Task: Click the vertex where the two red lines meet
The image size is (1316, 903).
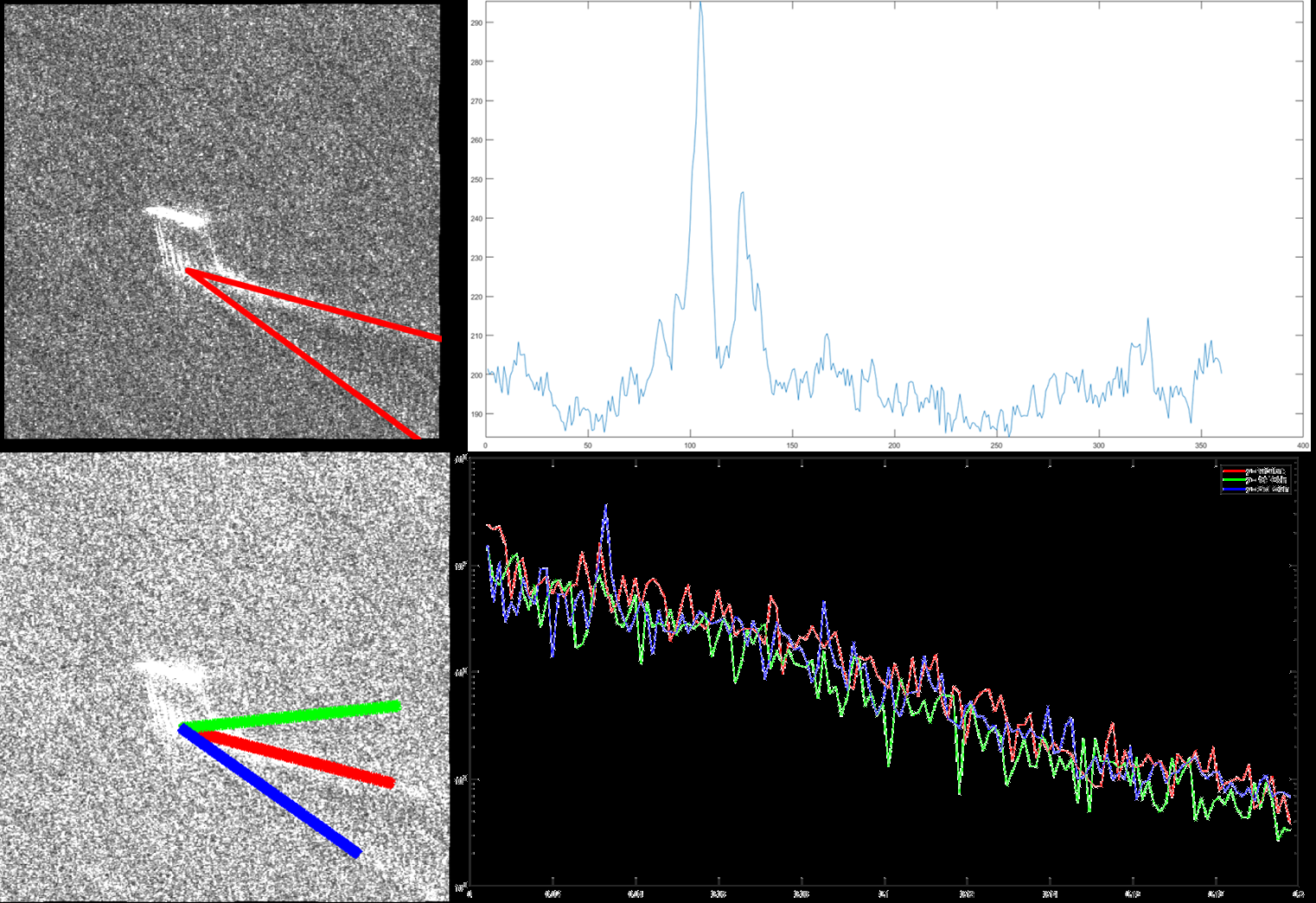Action: pos(188,272)
